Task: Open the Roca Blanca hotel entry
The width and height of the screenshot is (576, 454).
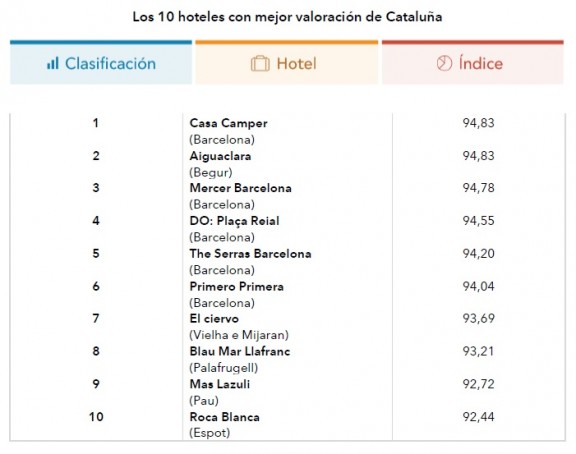Action: (x=224, y=417)
